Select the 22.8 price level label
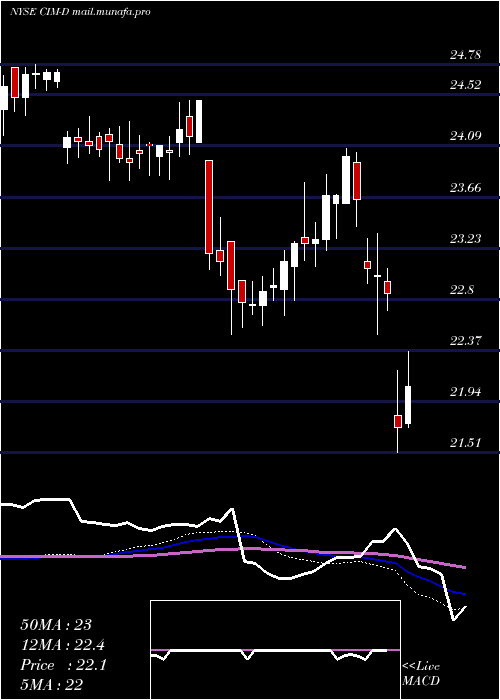The height and width of the screenshot is (700, 500). click(x=462, y=290)
